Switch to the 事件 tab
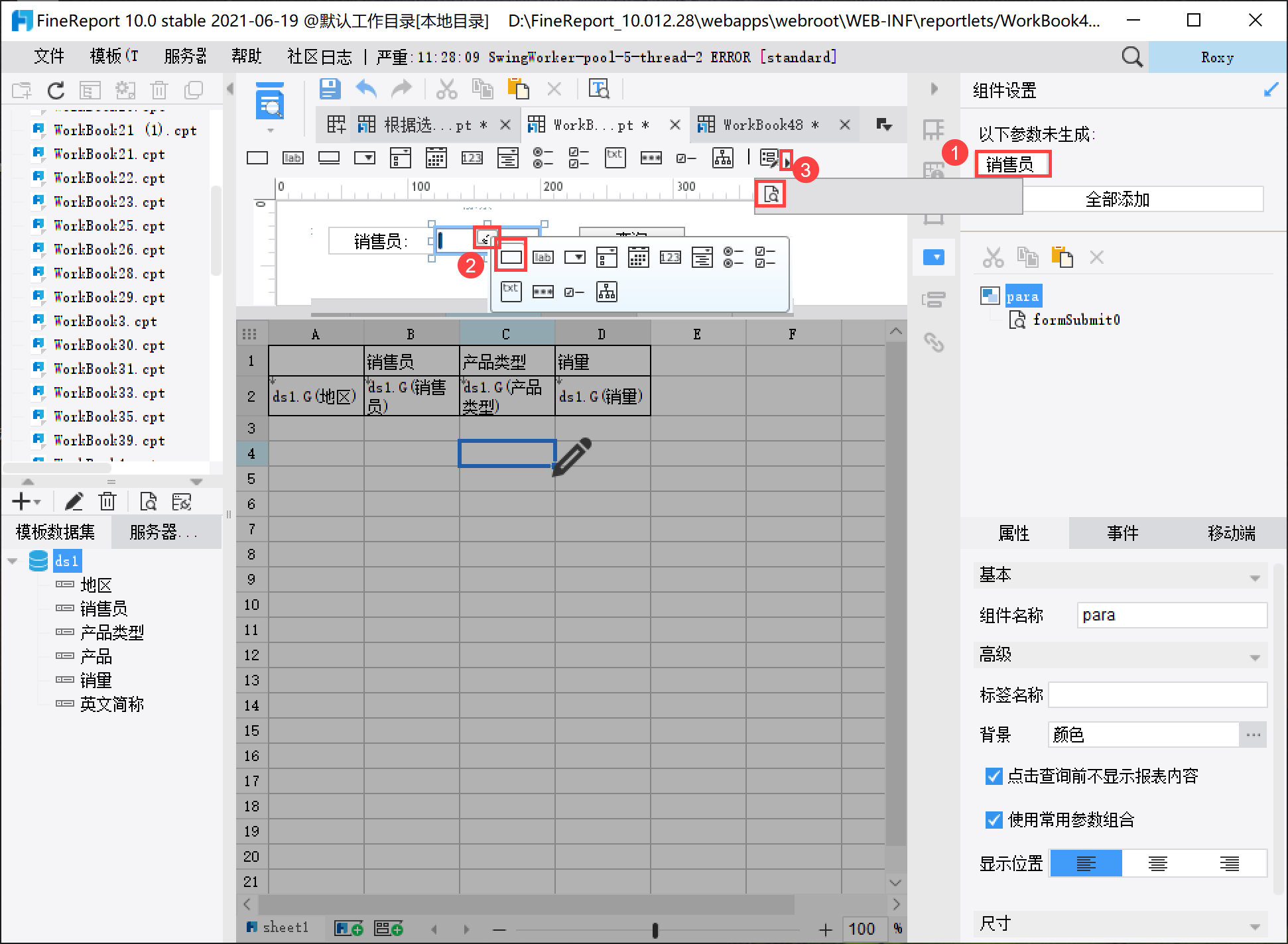This screenshot has height=944, width=1288. coord(1122,533)
